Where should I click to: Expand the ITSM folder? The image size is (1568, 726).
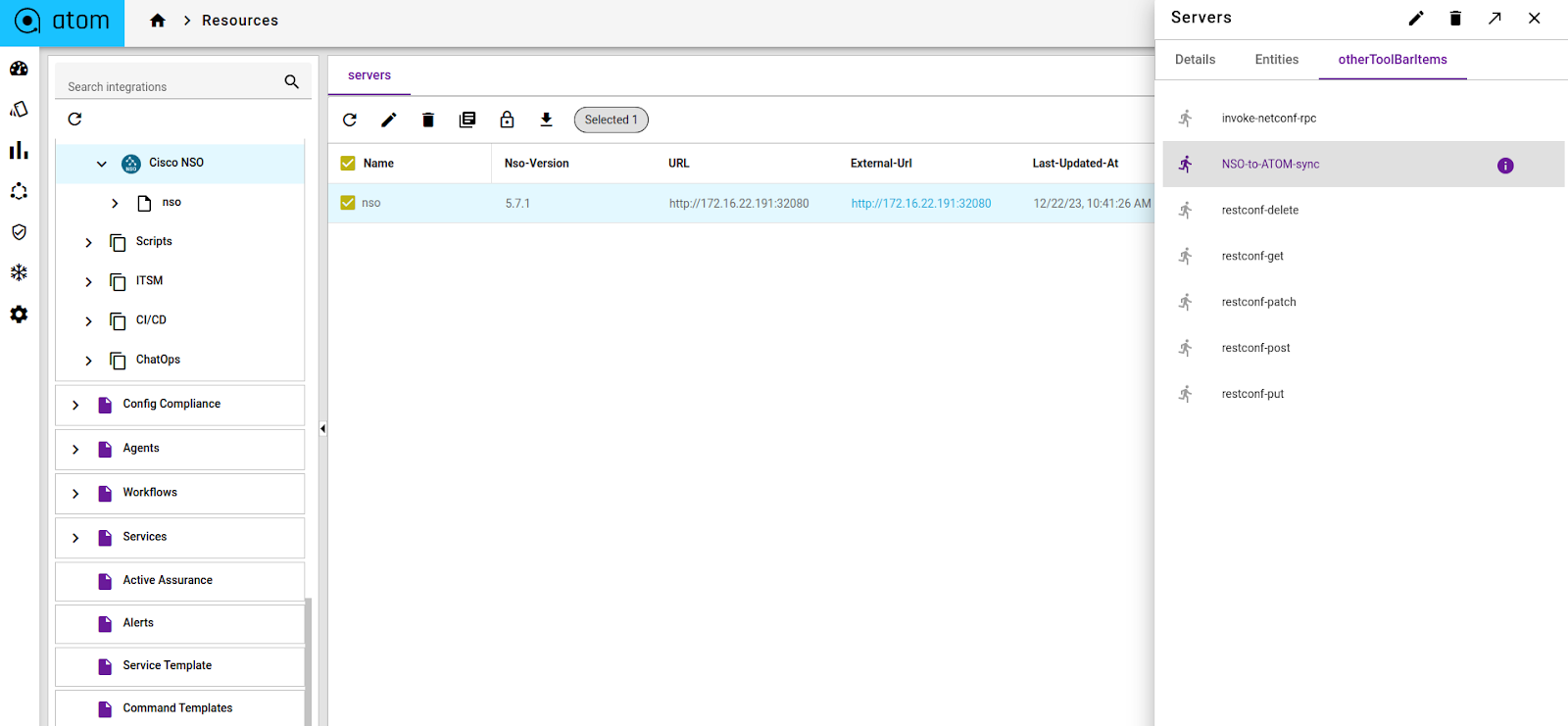88,281
